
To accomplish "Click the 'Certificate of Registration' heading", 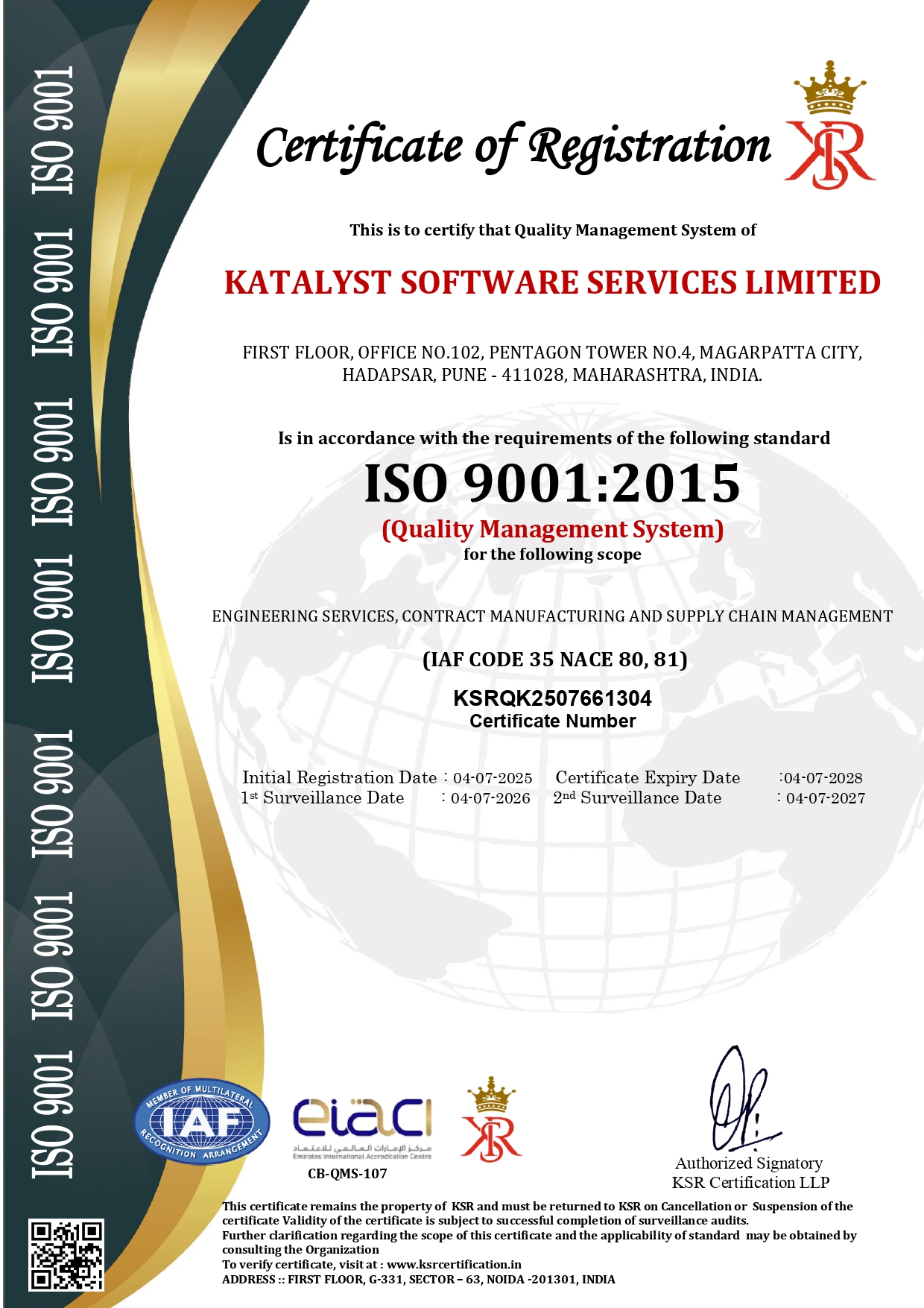I will tap(513, 148).
